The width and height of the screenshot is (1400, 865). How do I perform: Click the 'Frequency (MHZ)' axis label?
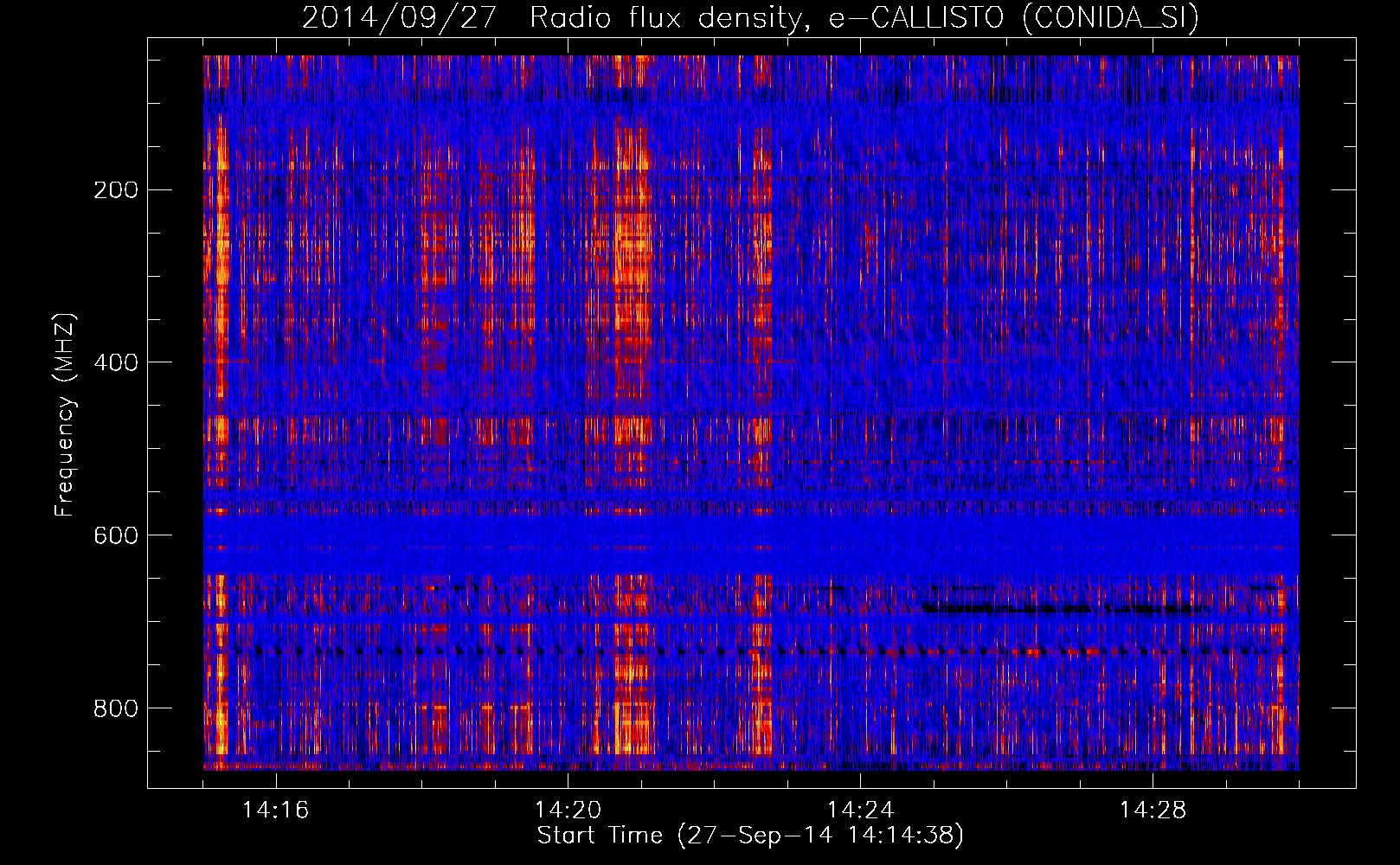[65, 414]
